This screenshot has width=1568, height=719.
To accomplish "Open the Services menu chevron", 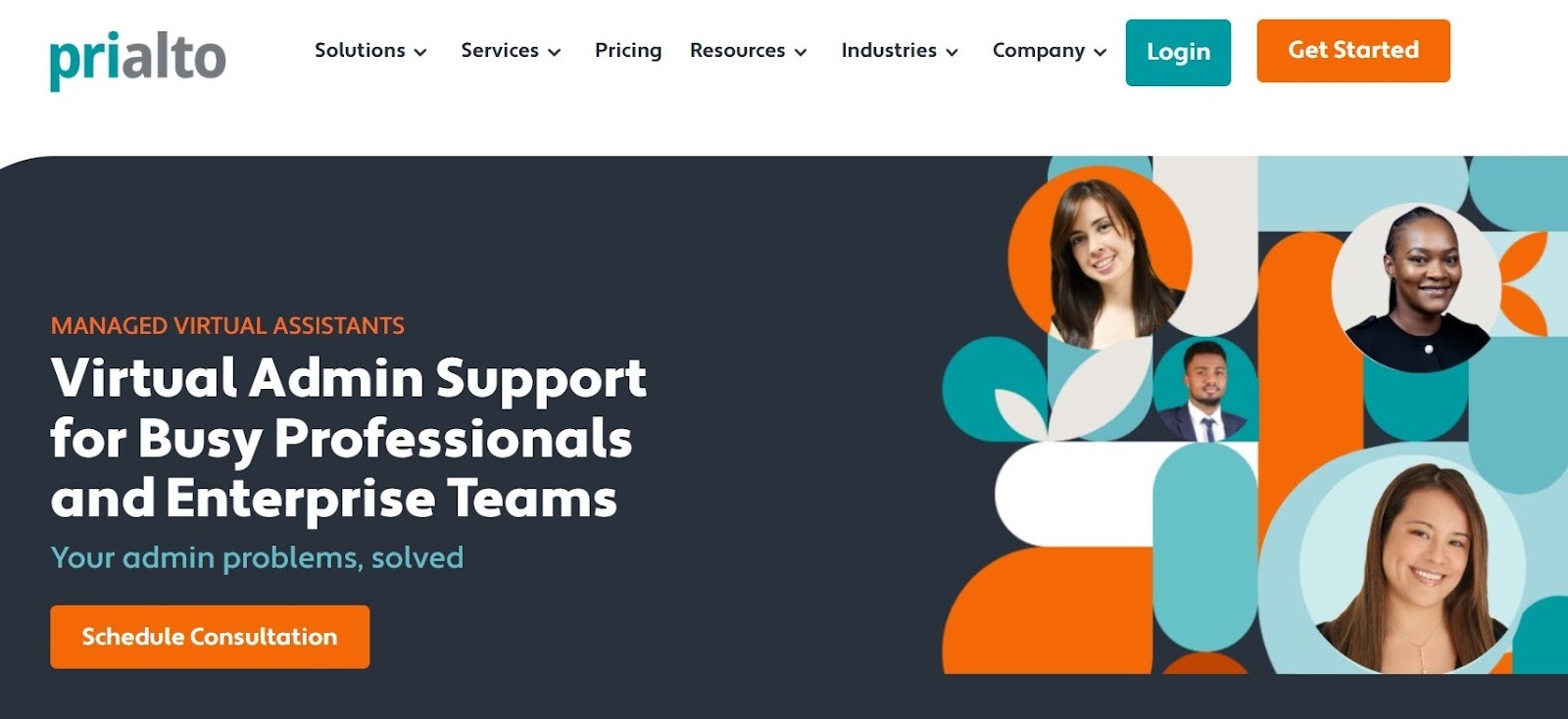I will (x=554, y=52).
